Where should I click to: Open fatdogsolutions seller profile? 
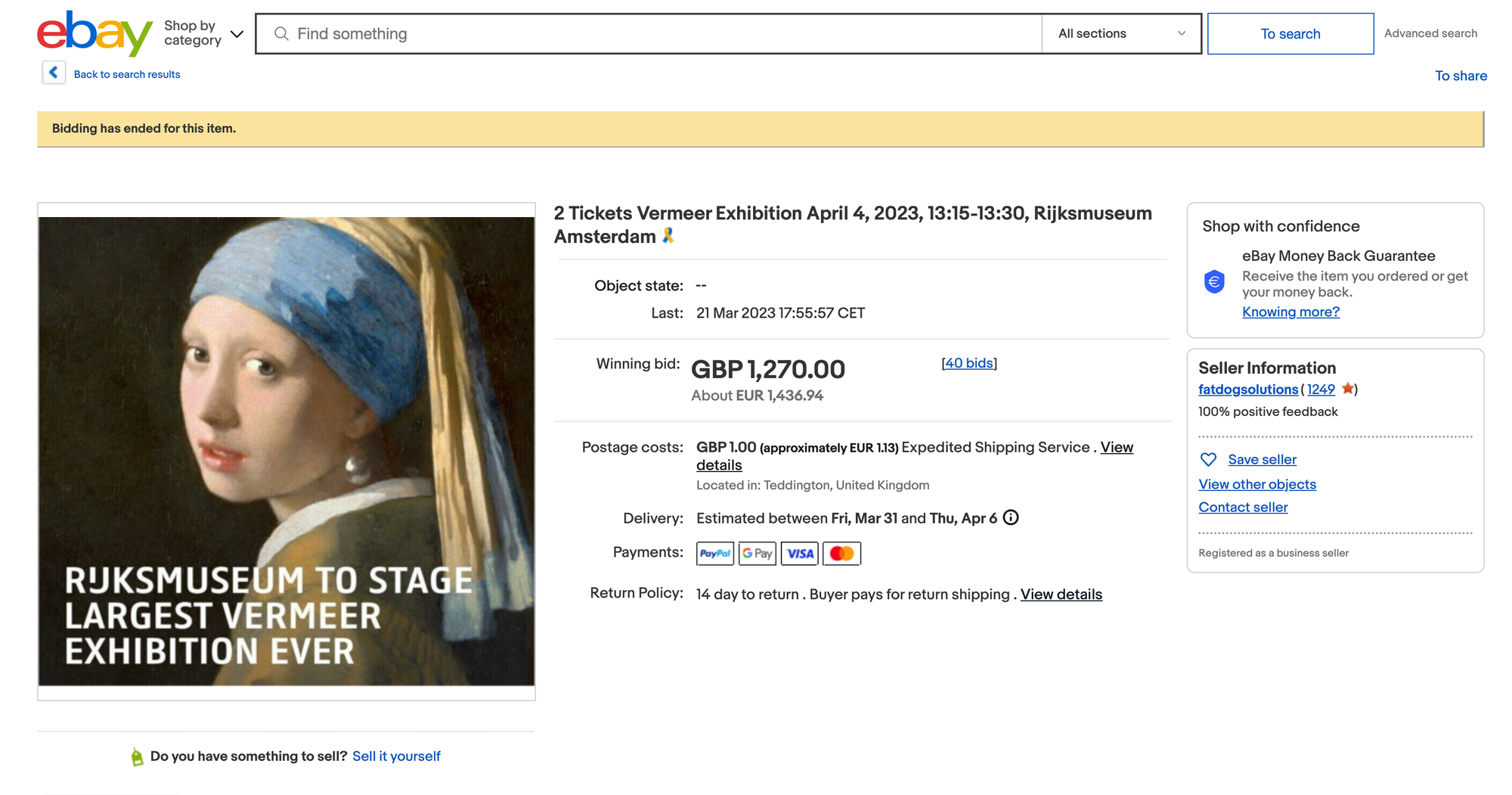(1247, 390)
